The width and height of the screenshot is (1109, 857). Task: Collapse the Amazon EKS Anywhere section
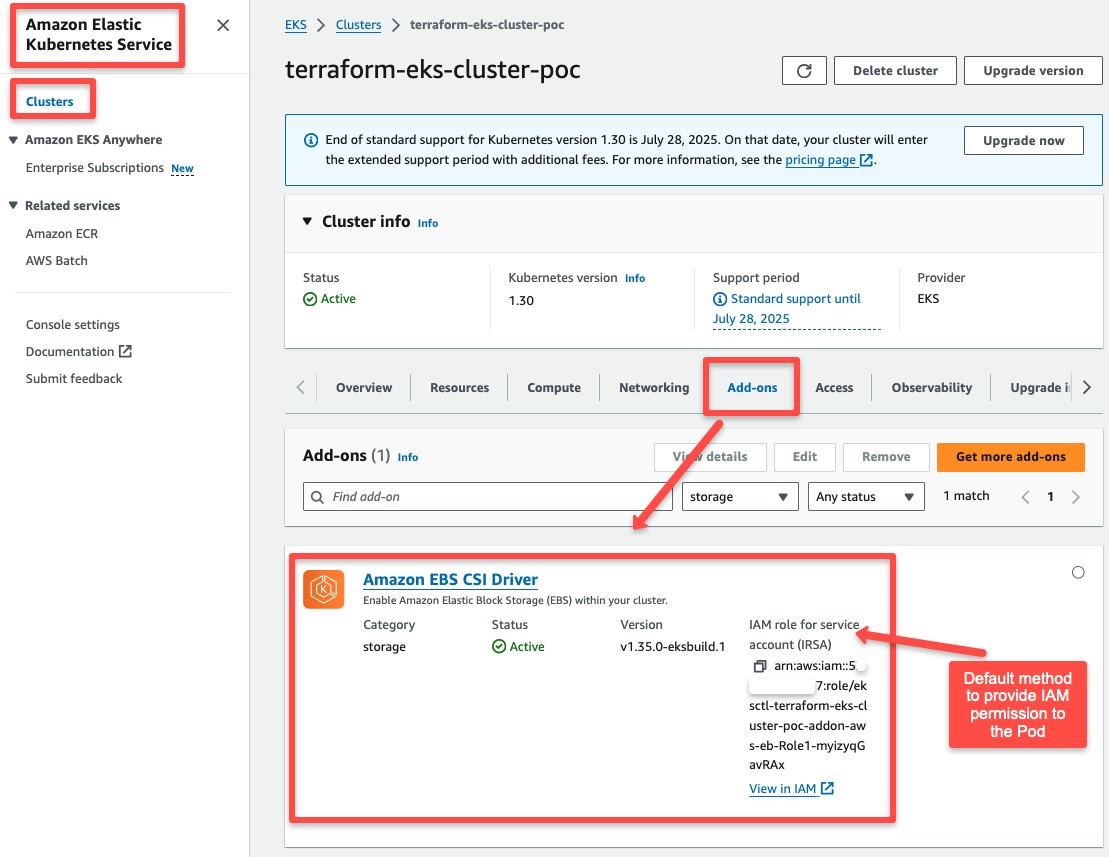[12, 139]
